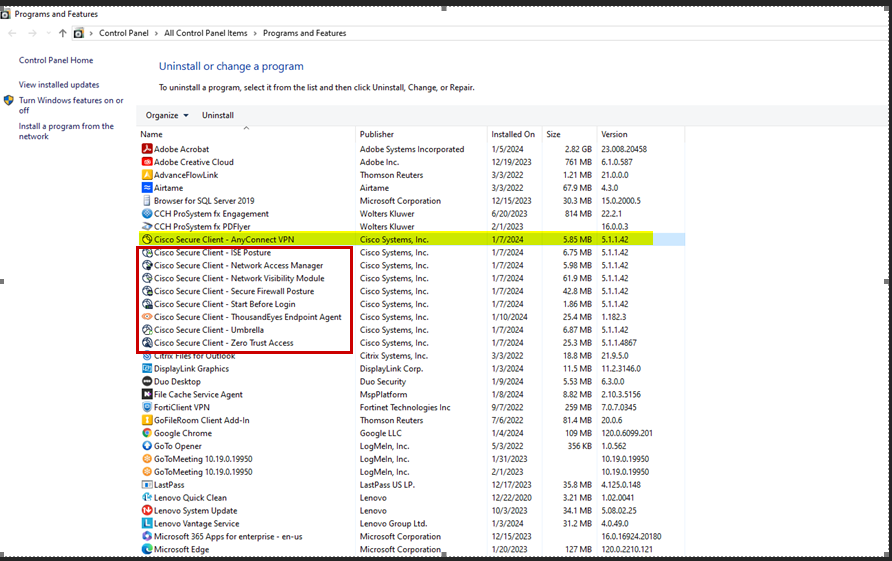
Task: Click the Microsoft Edge icon in list
Action: tap(147, 549)
